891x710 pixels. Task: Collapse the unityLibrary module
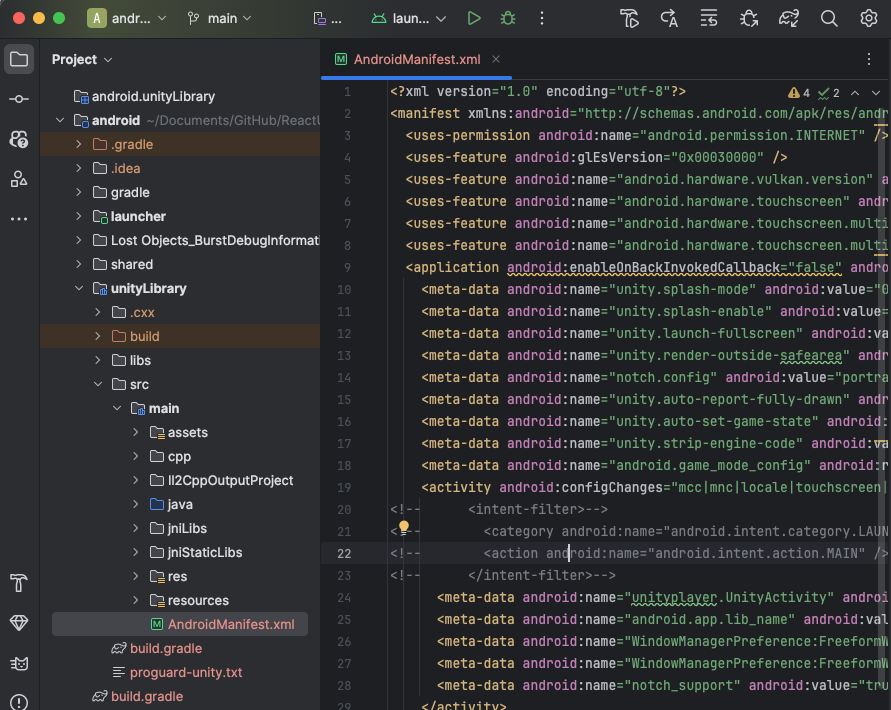pos(78,288)
